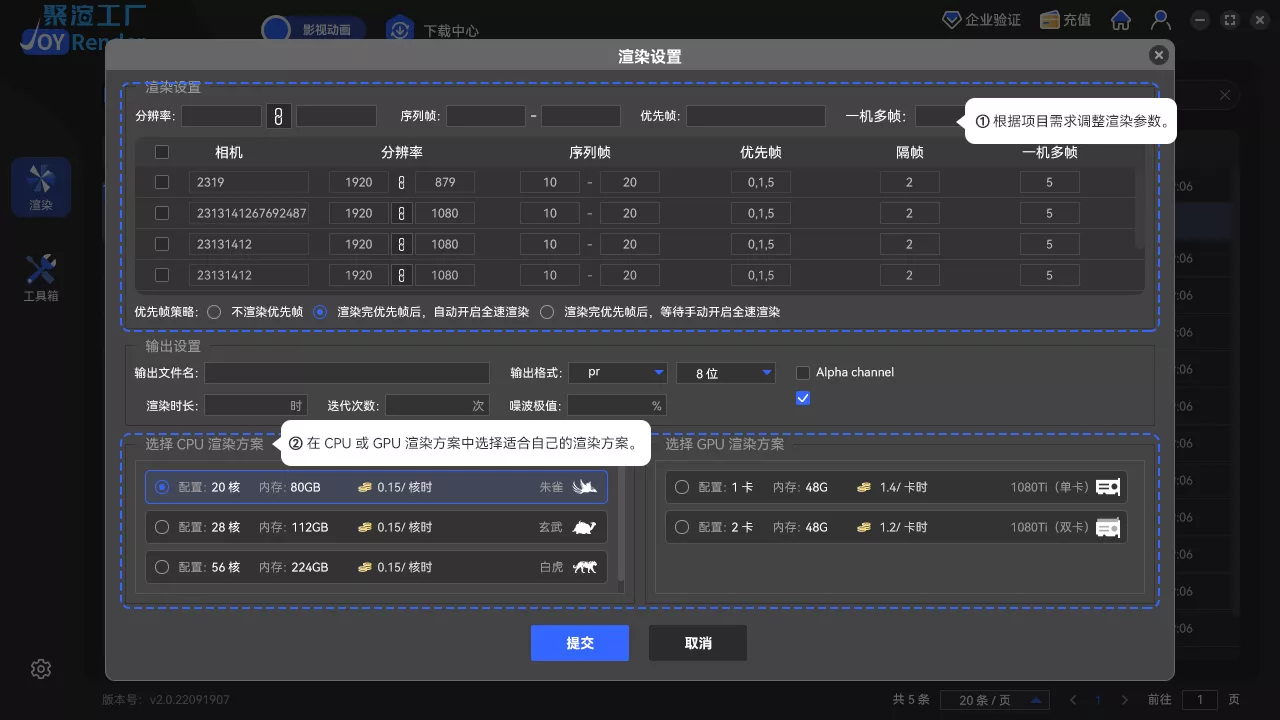The height and width of the screenshot is (720, 1280).
Task: Open the 工具箱 toolbox in the sidebar
Action: (41, 277)
